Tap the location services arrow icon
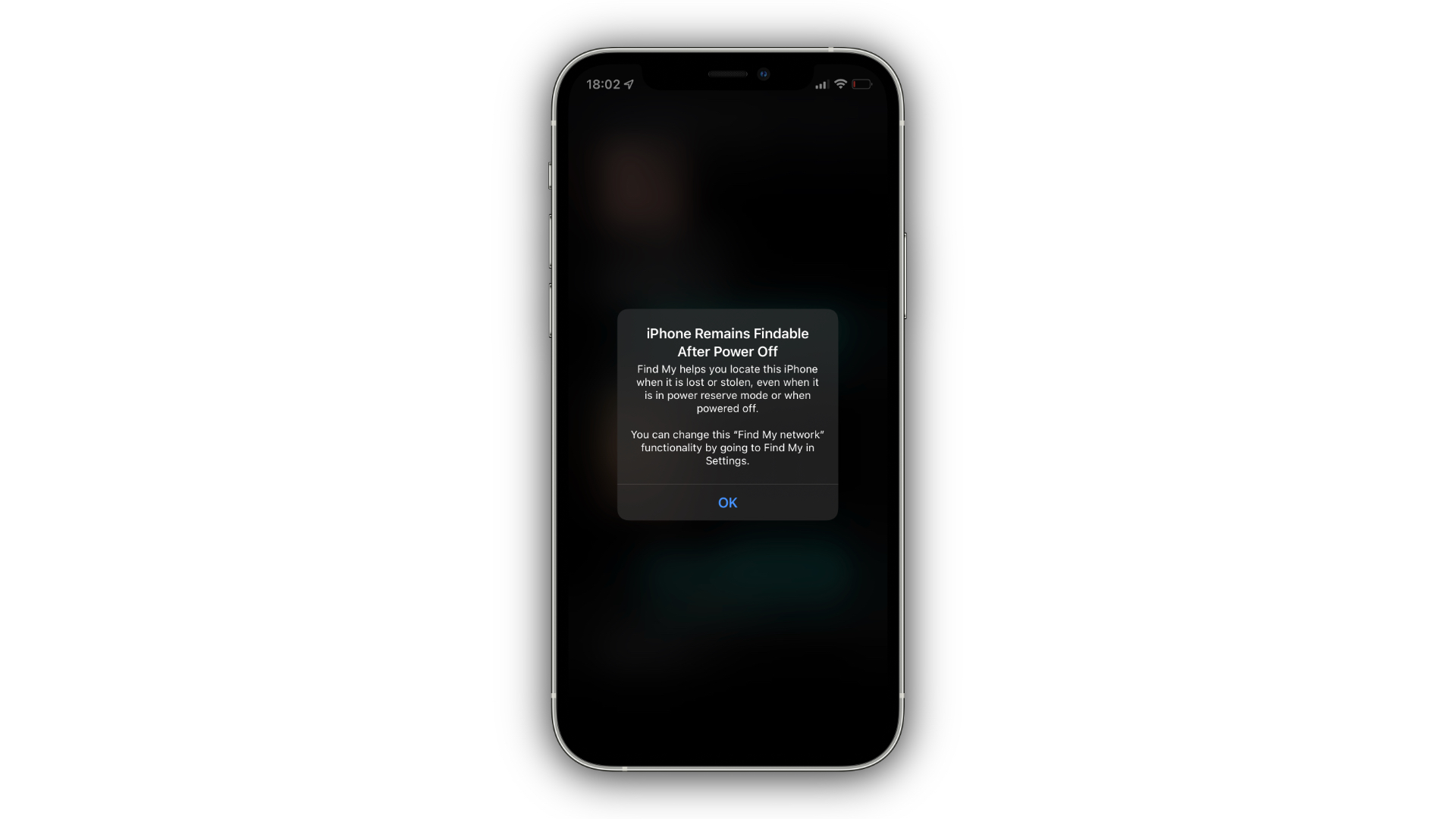The width and height of the screenshot is (1456, 819). click(629, 84)
